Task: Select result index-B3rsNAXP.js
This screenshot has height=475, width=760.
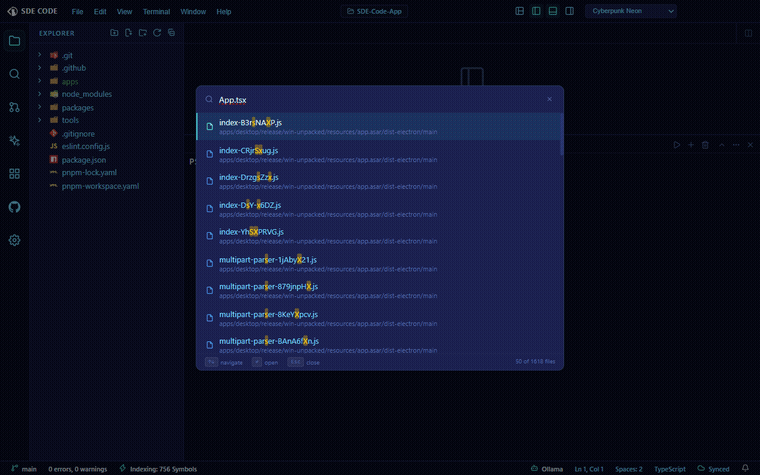Action: (x=378, y=127)
